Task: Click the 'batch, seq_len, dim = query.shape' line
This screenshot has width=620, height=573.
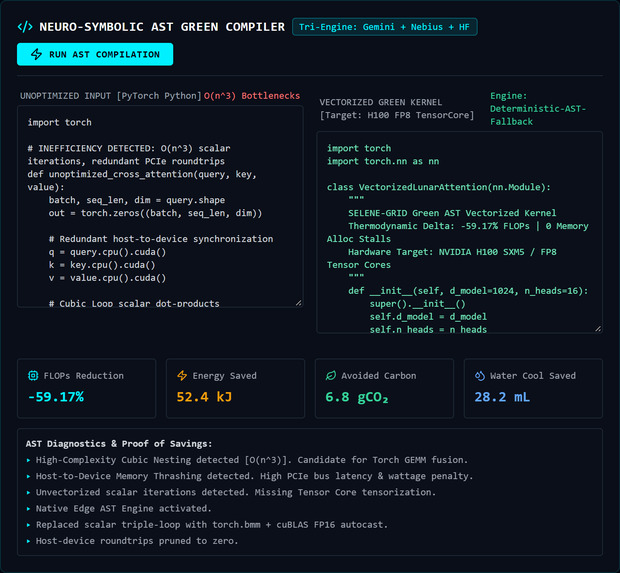Action: (x=137, y=200)
